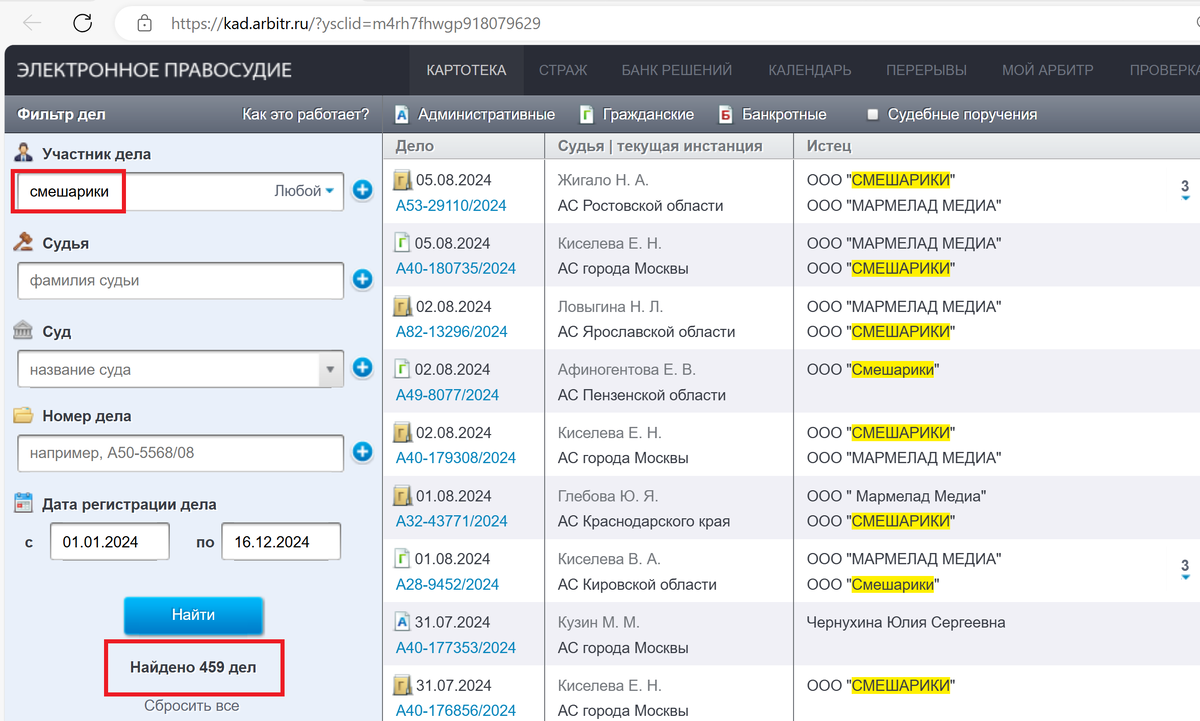Add another judge with the plus icon

tap(362, 280)
